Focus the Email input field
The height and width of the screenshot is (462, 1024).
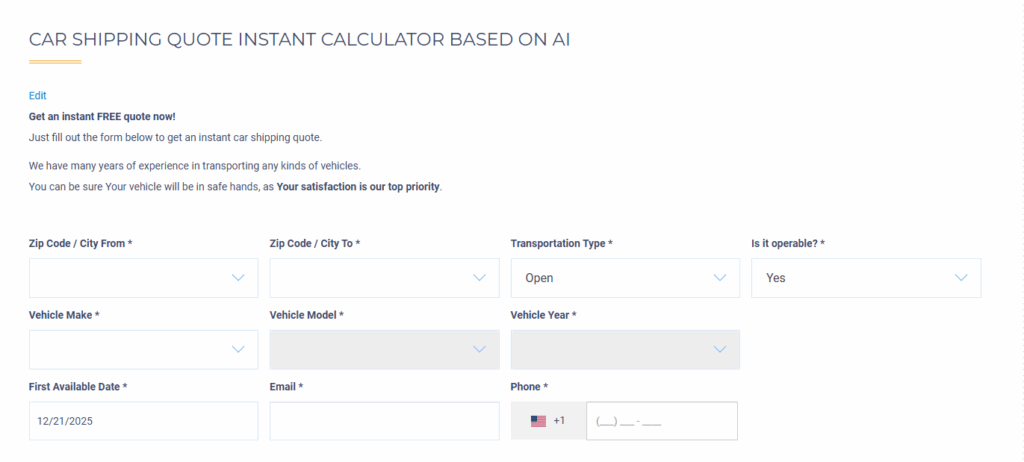point(384,421)
